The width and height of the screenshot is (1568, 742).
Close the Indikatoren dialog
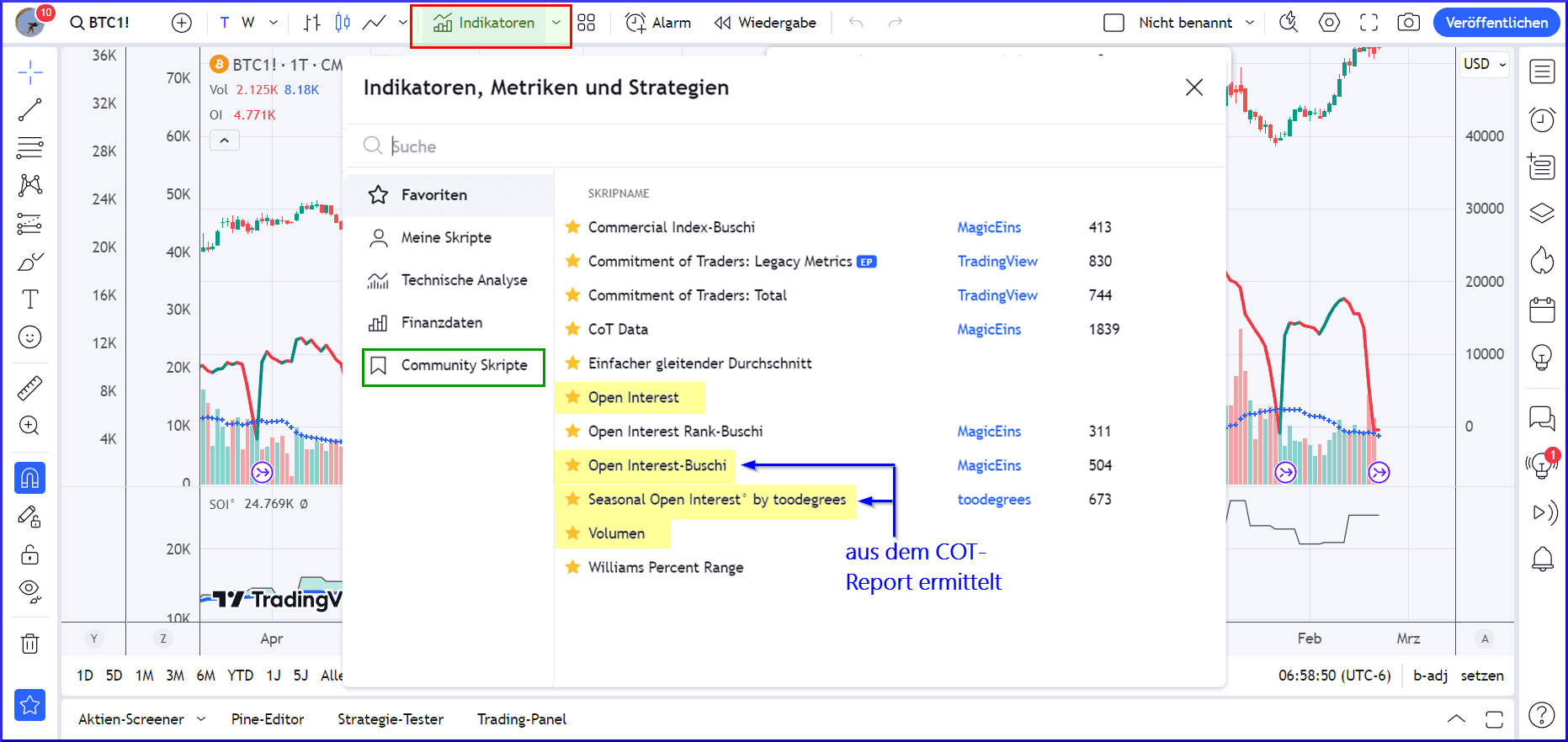(x=1193, y=87)
